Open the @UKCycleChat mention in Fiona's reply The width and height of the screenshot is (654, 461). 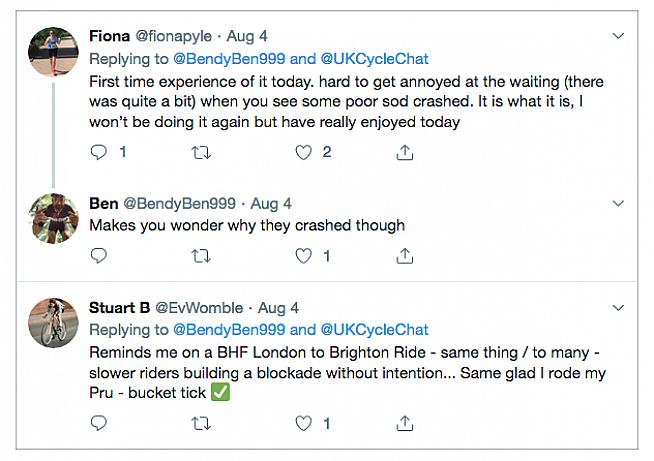tap(374, 59)
